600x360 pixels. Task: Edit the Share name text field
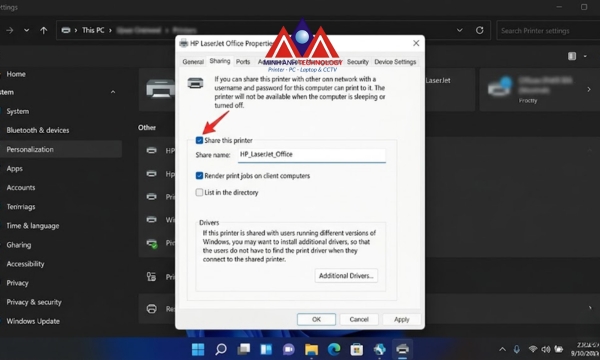[311, 155]
